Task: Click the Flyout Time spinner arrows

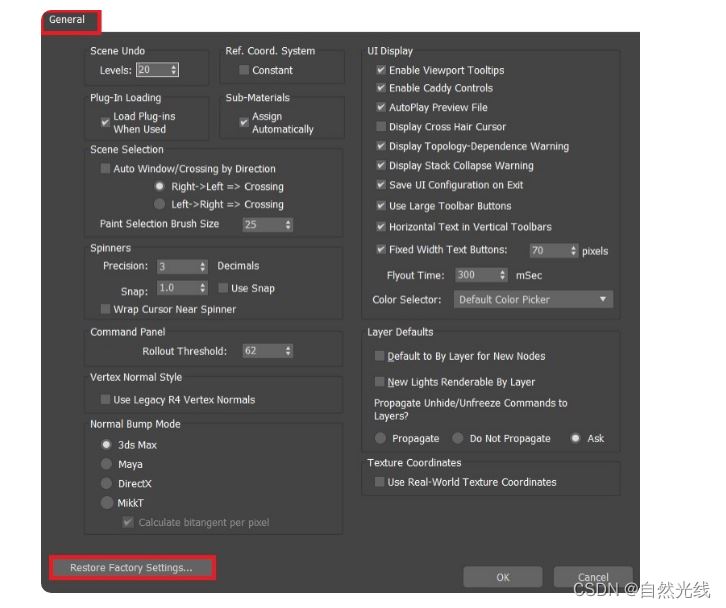Action: click(502, 275)
